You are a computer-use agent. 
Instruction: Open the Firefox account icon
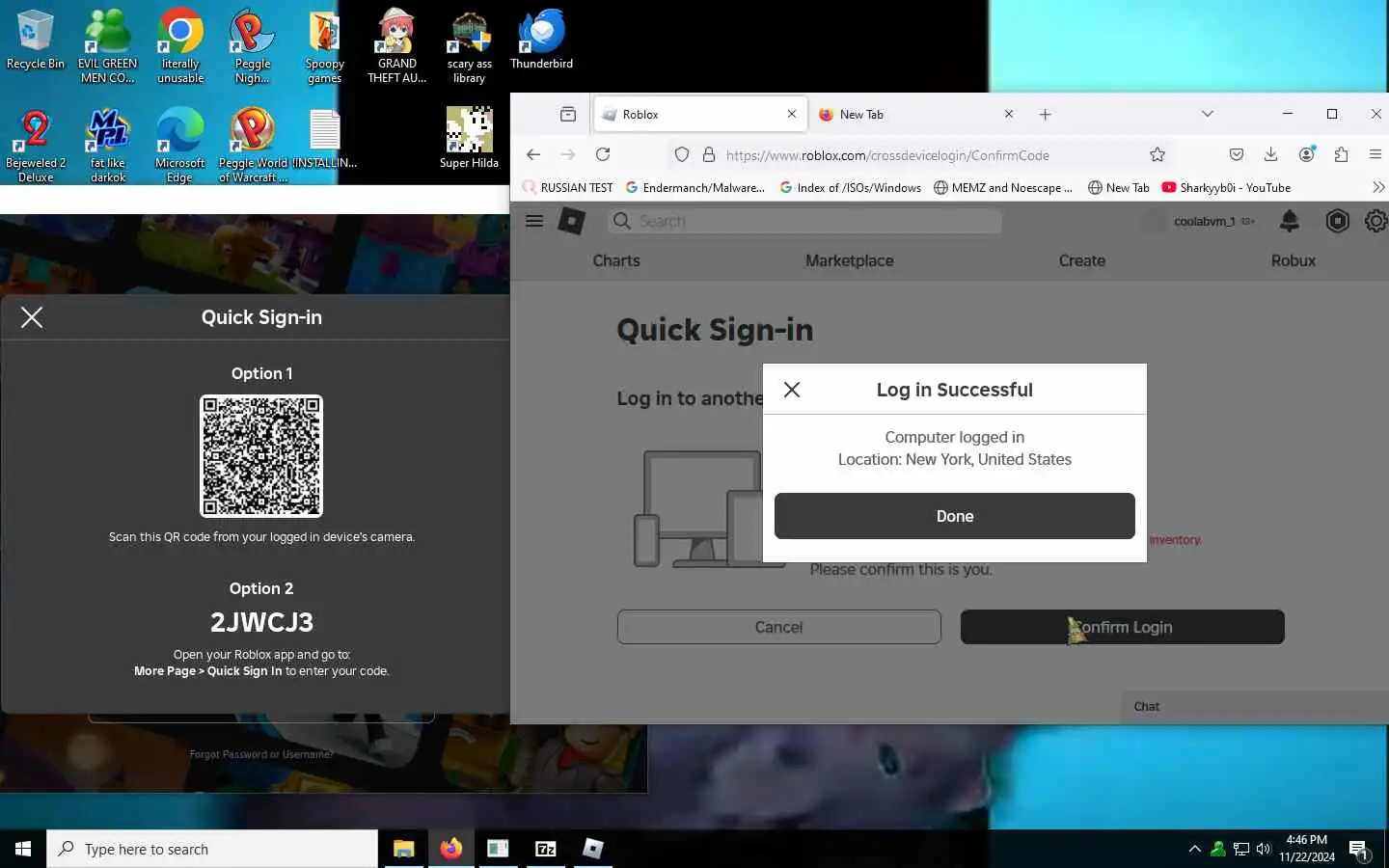[x=1306, y=154]
